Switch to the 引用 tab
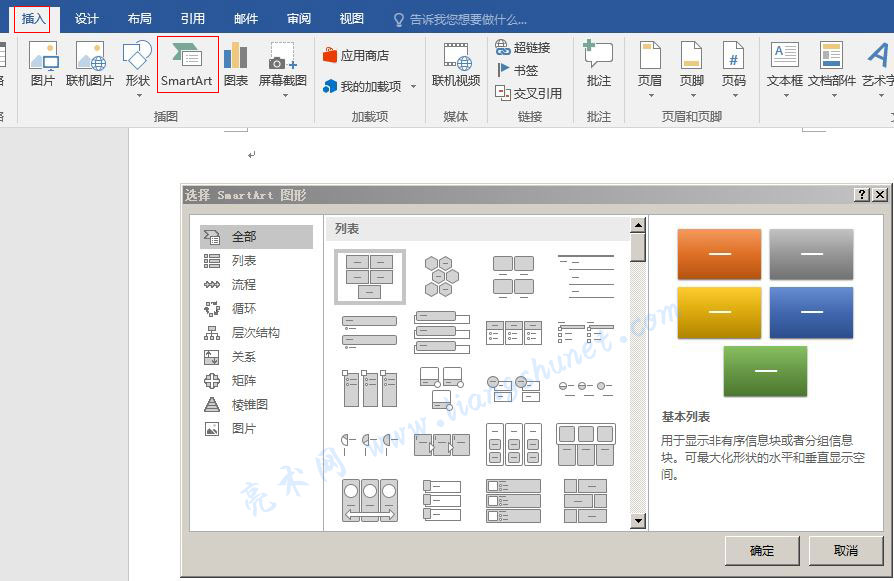 click(x=193, y=19)
